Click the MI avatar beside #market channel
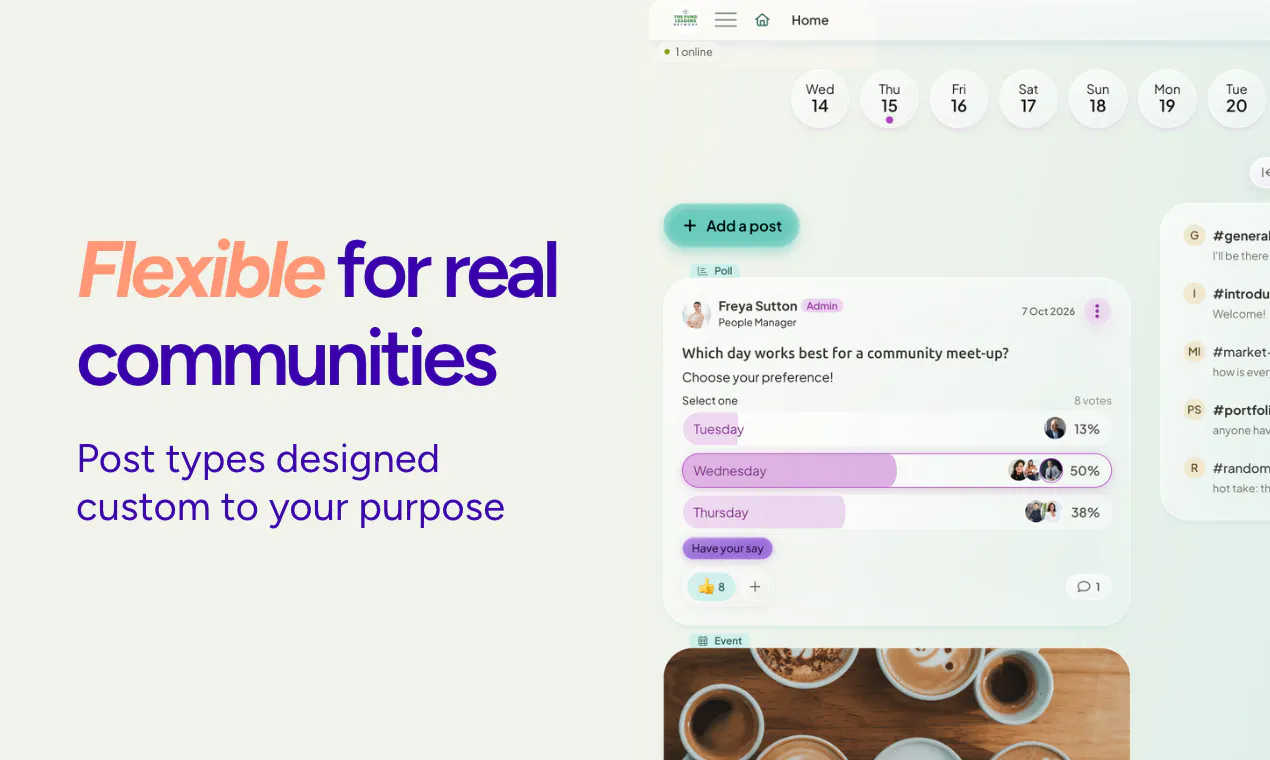The image size is (1270, 760). tap(1193, 352)
